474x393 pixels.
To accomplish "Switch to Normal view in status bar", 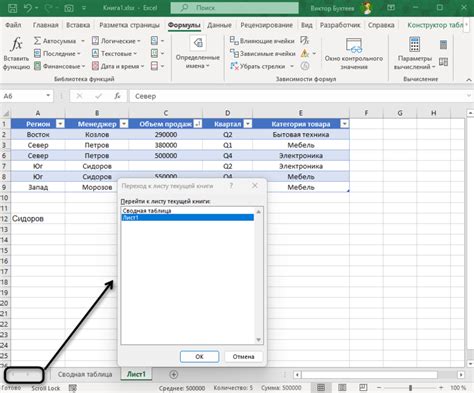I will click(x=321, y=388).
